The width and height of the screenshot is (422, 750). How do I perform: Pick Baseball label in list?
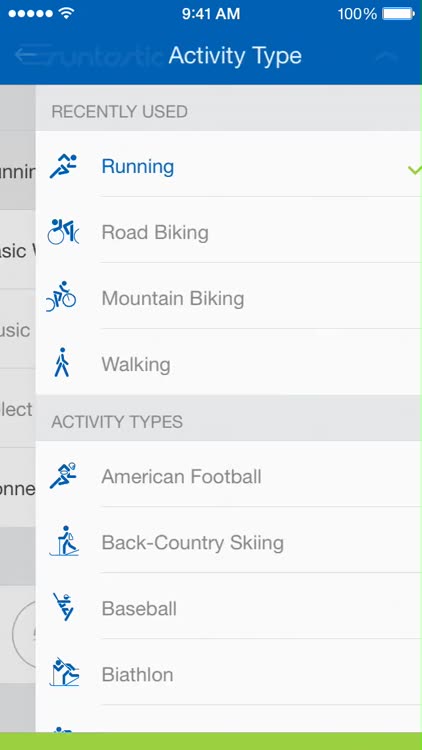click(139, 609)
